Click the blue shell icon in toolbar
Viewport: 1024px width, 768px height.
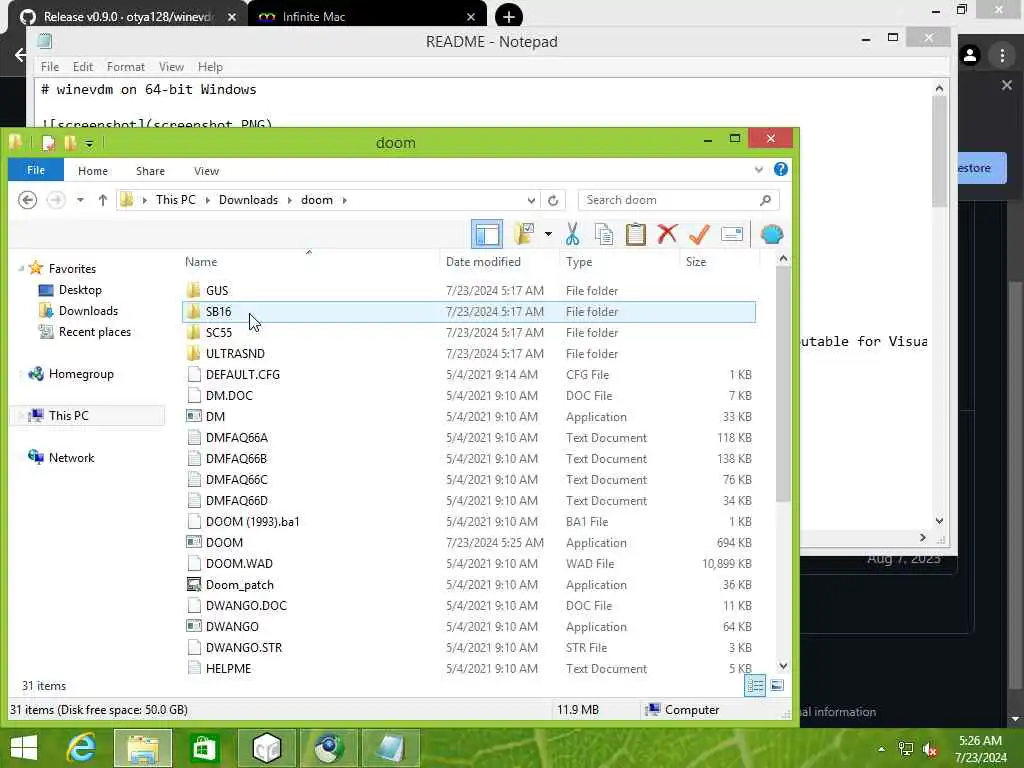pyautogui.click(x=772, y=234)
